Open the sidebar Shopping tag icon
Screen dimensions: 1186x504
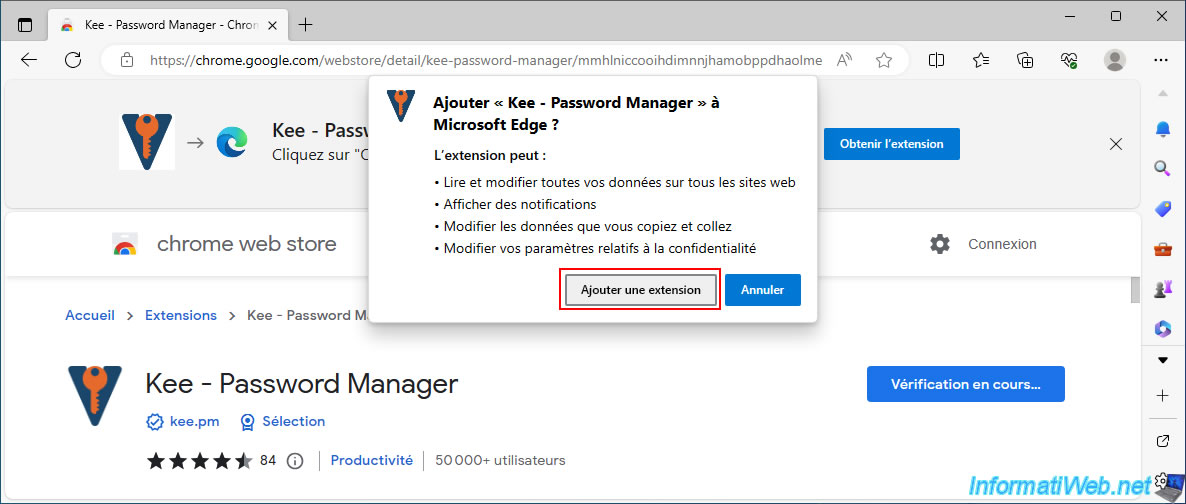(x=1162, y=208)
